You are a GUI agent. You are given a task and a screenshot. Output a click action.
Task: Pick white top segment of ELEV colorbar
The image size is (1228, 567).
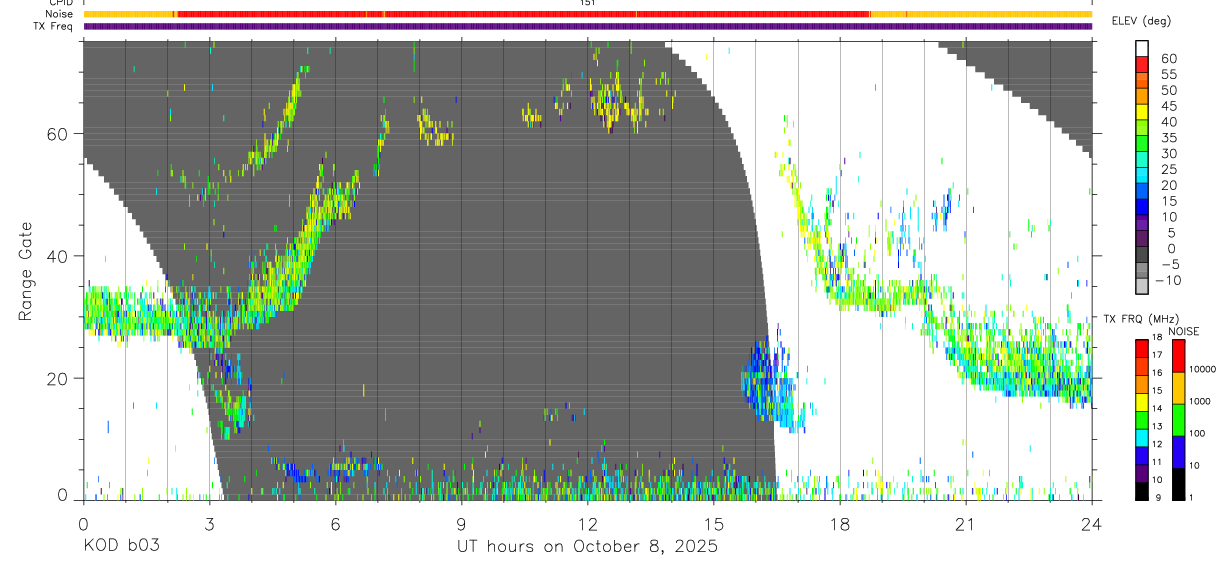tap(1141, 48)
